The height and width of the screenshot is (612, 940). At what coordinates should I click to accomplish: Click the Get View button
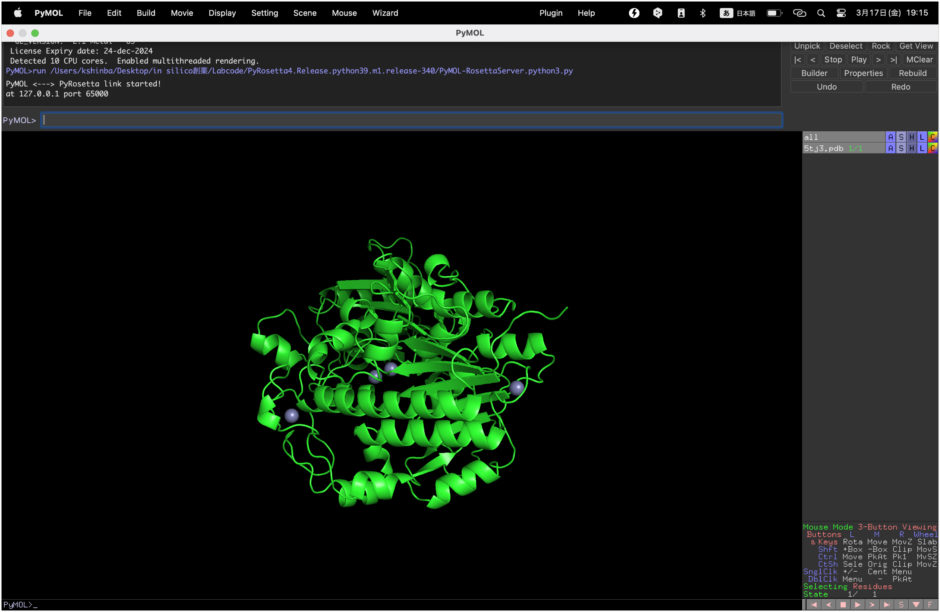coord(915,46)
